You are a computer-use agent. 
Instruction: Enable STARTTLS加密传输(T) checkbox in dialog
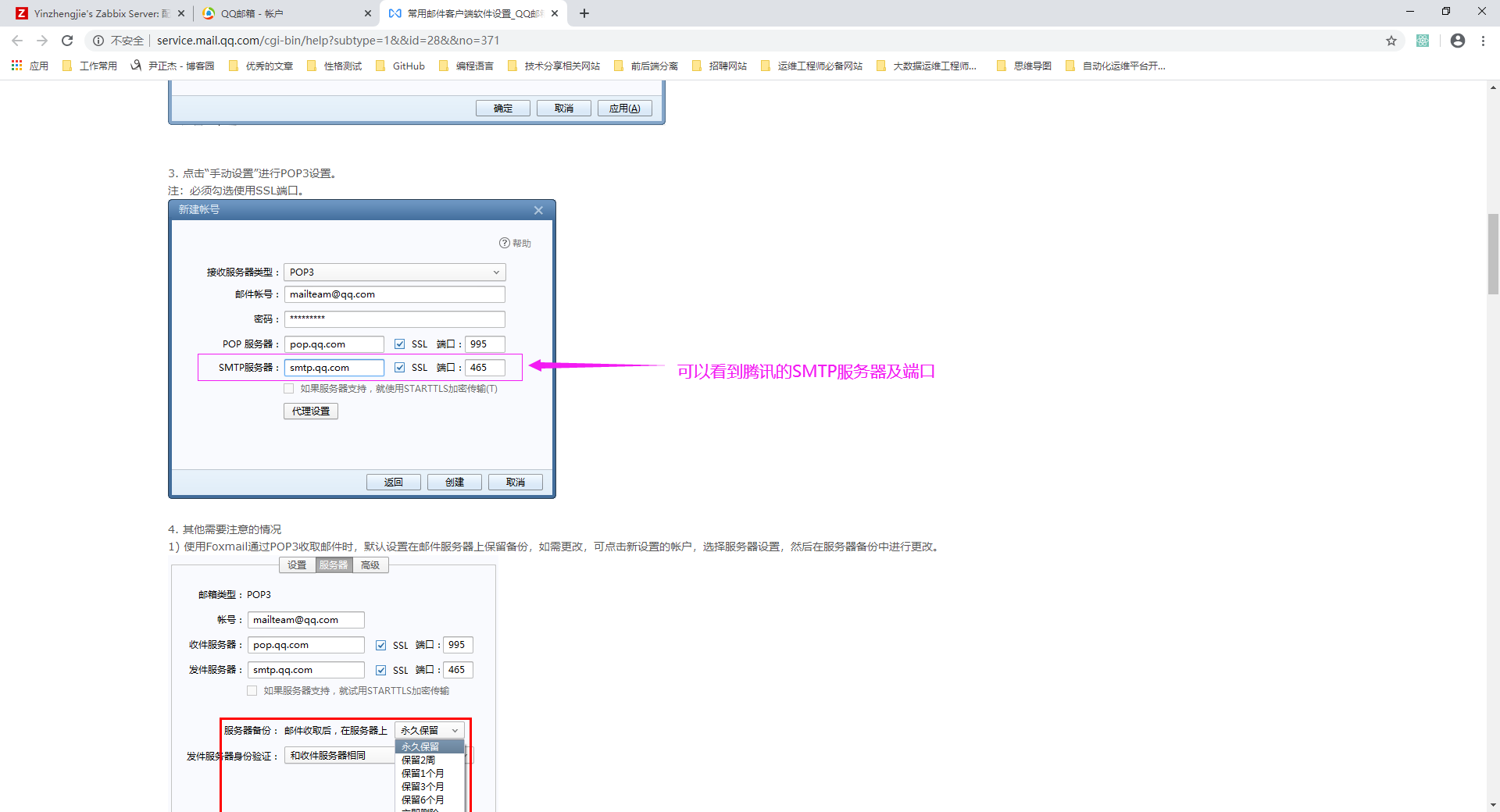pyautogui.click(x=288, y=389)
